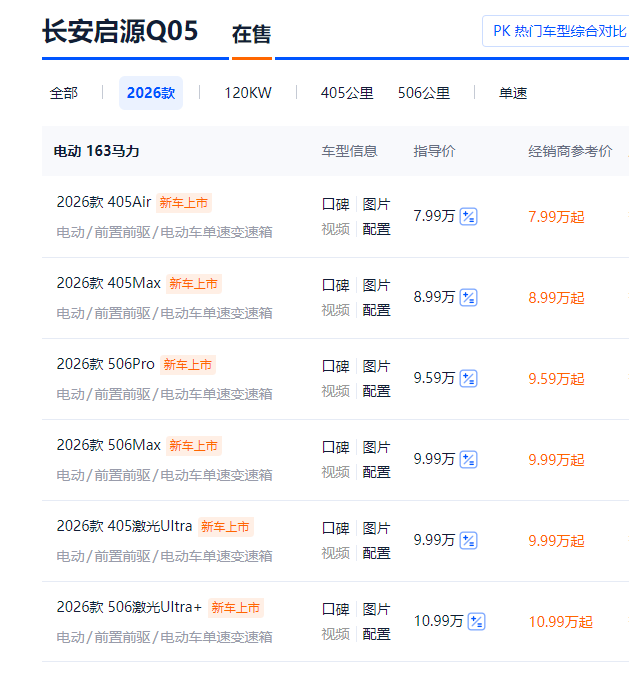Select the 2026款 filter
Image resolution: width=629 pixels, height=676 pixels.
(151, 93)
